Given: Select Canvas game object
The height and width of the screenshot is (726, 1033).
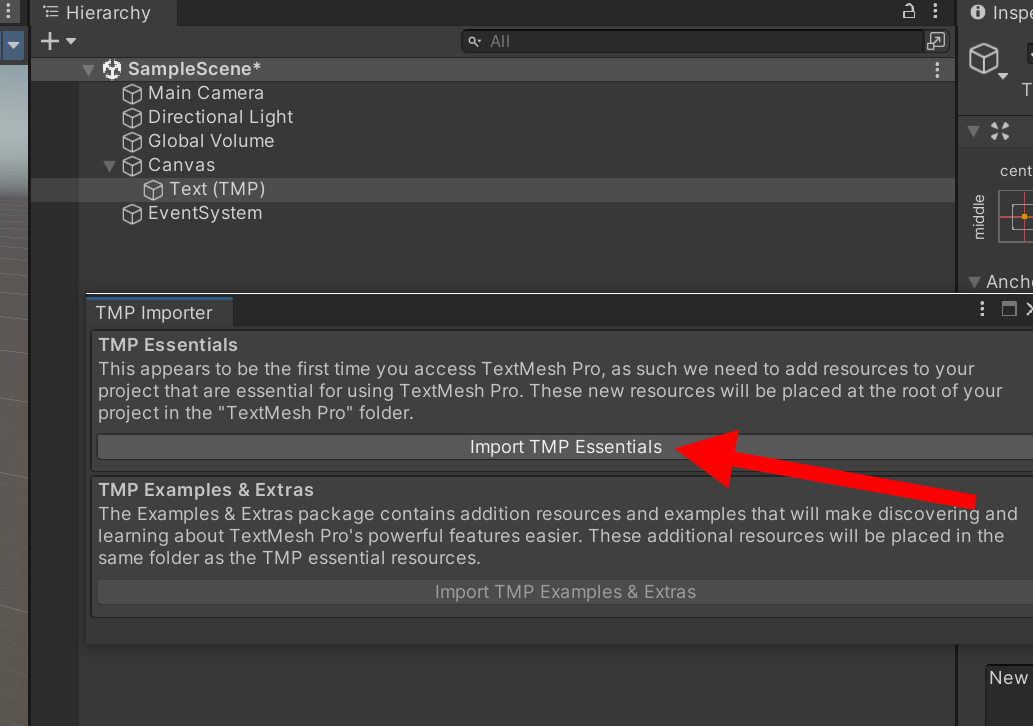Looking at the screenshot, I should coord(181,165).
